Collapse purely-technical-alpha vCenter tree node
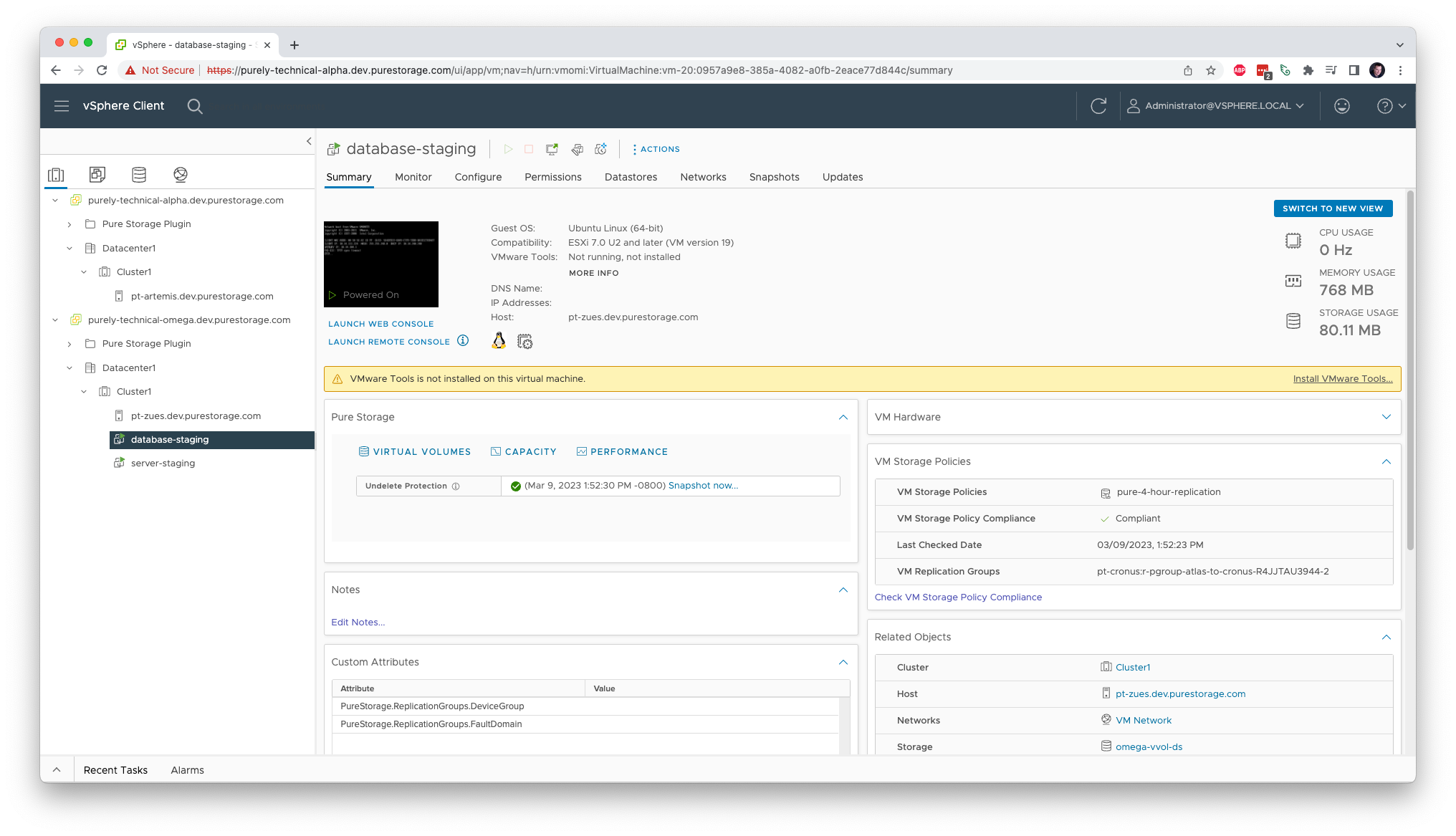The width and height of the screenshot is (1456, 836). click(x=55, y=201)
